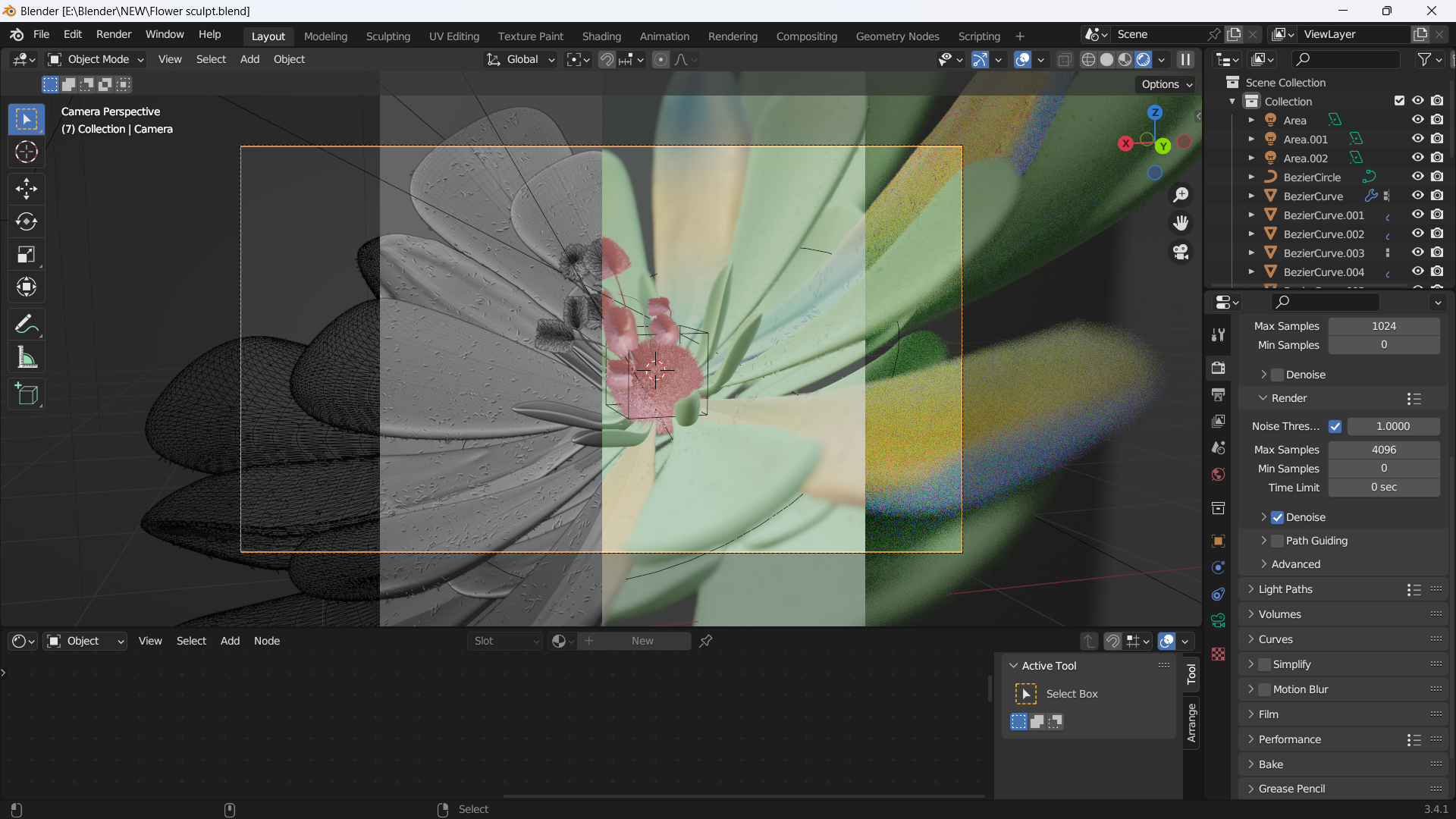The image size is (1456, 819).
Task: Toggle camera view icon in viewport
Action: coord(1181,252)
